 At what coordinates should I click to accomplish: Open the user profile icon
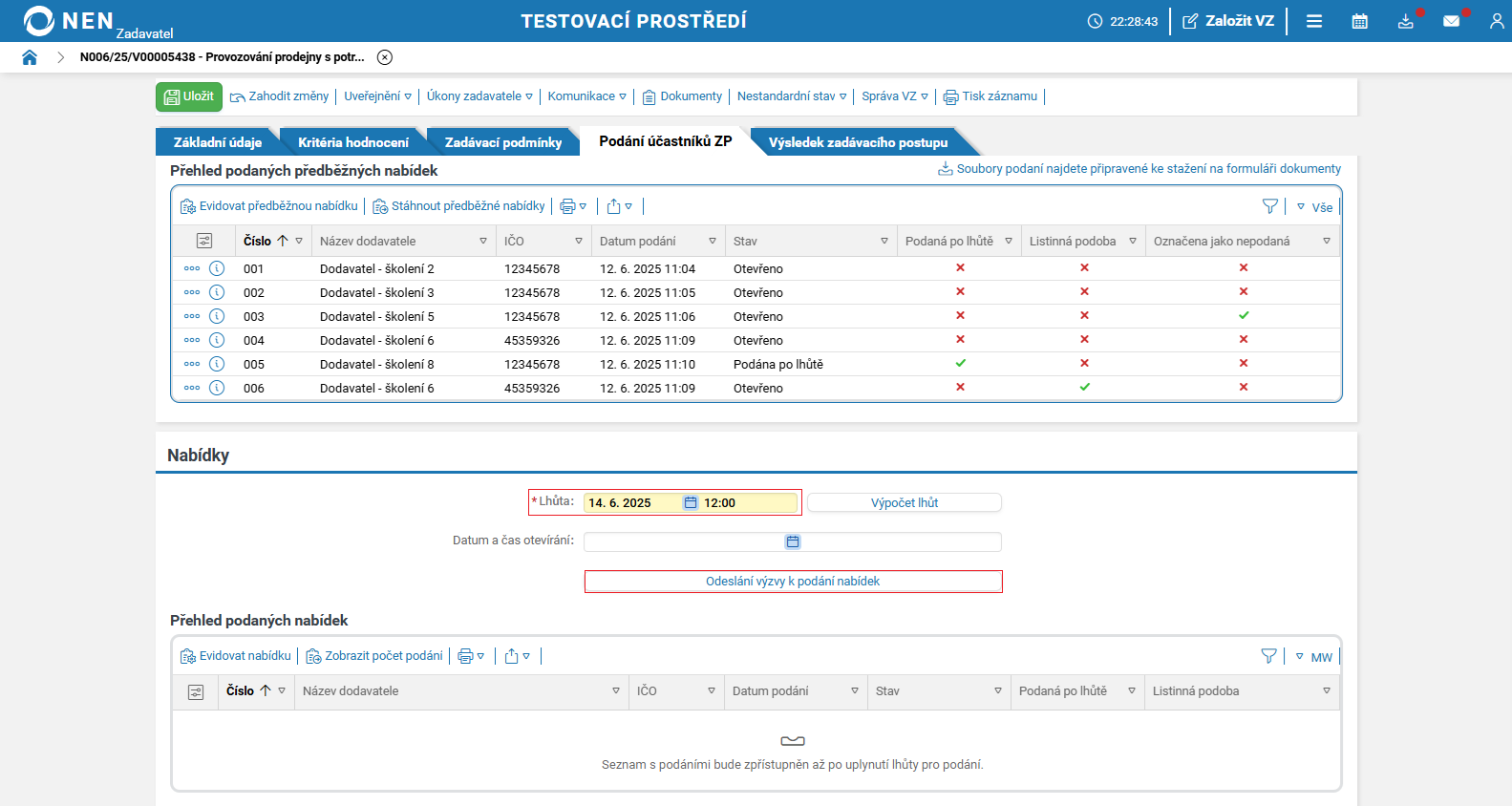1497,21
